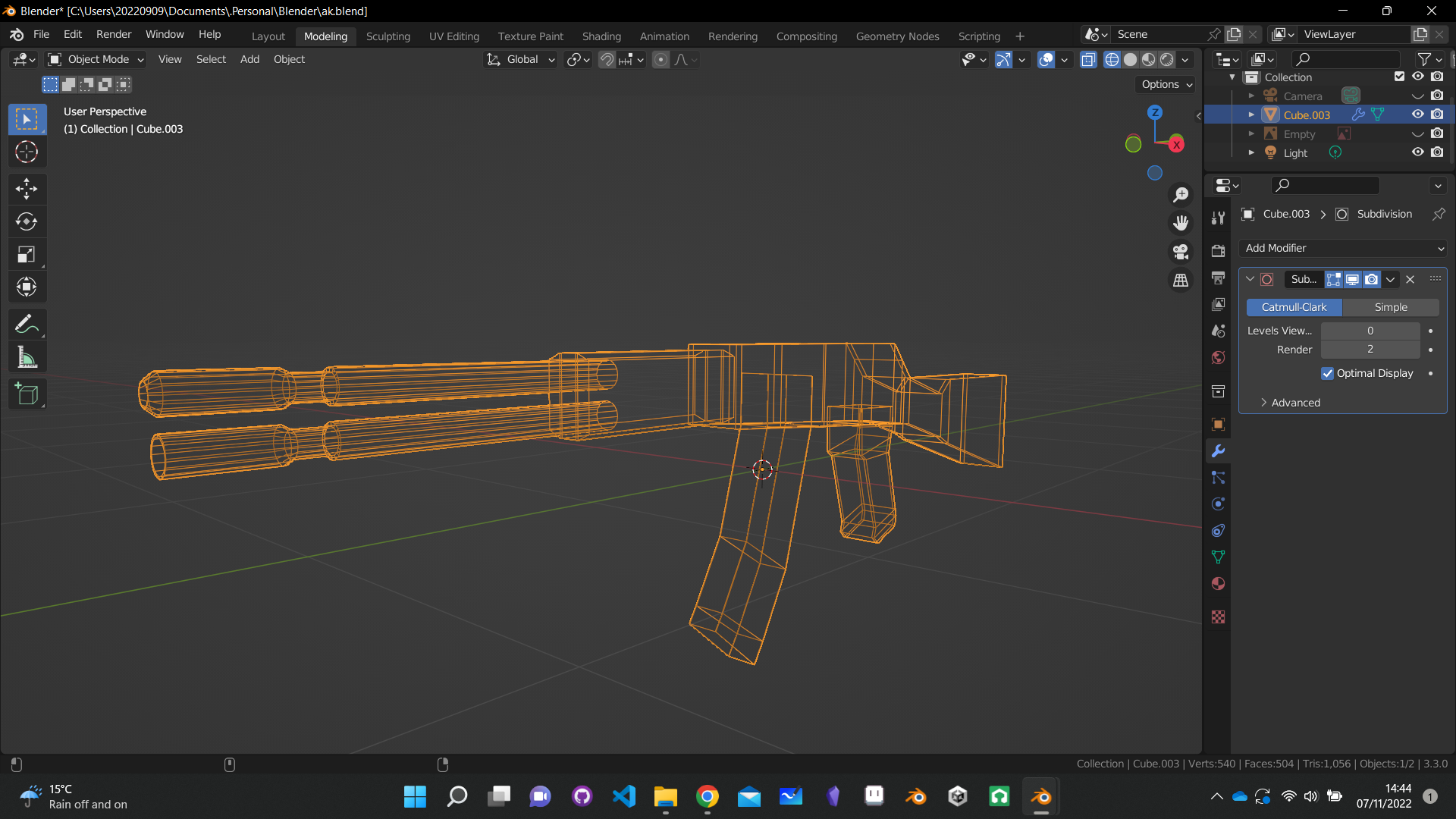Toggle snapping magnet icon

click(607, 59)
